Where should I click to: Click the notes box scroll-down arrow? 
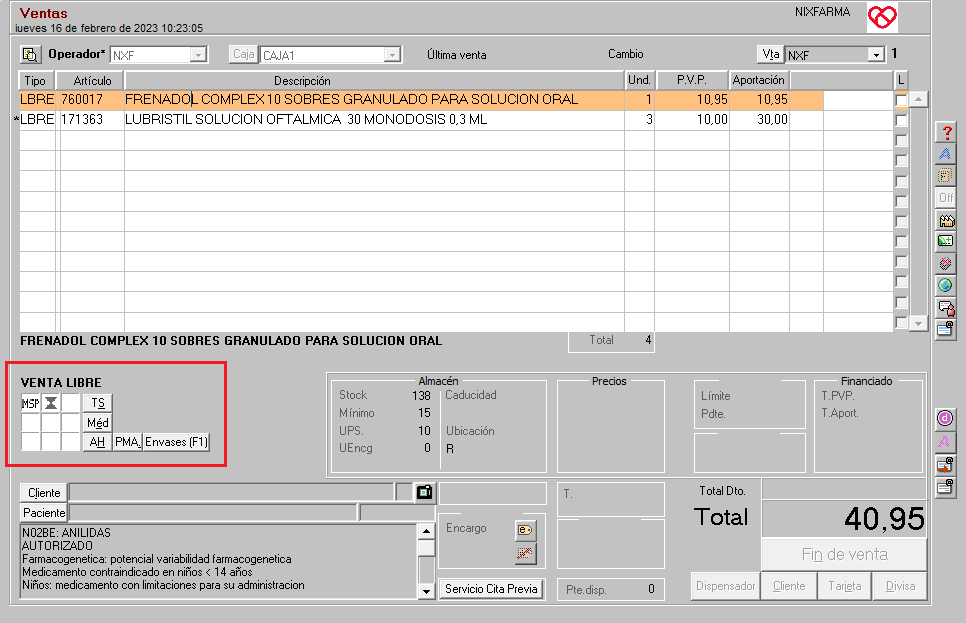[426, 591]
